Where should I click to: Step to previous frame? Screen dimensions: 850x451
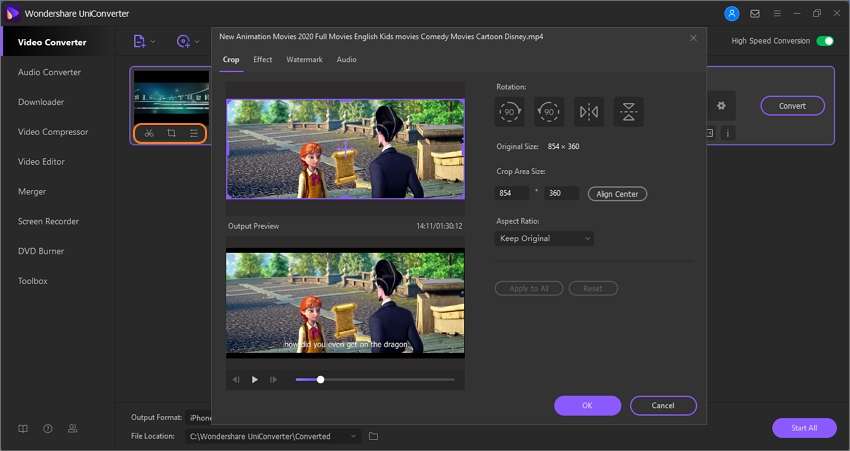click(236, 379)
